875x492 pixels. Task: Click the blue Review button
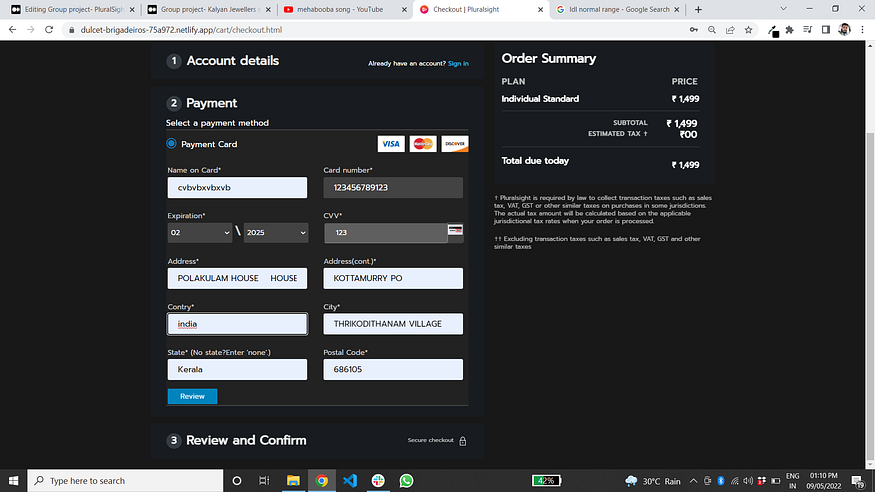tap(193, 396)
